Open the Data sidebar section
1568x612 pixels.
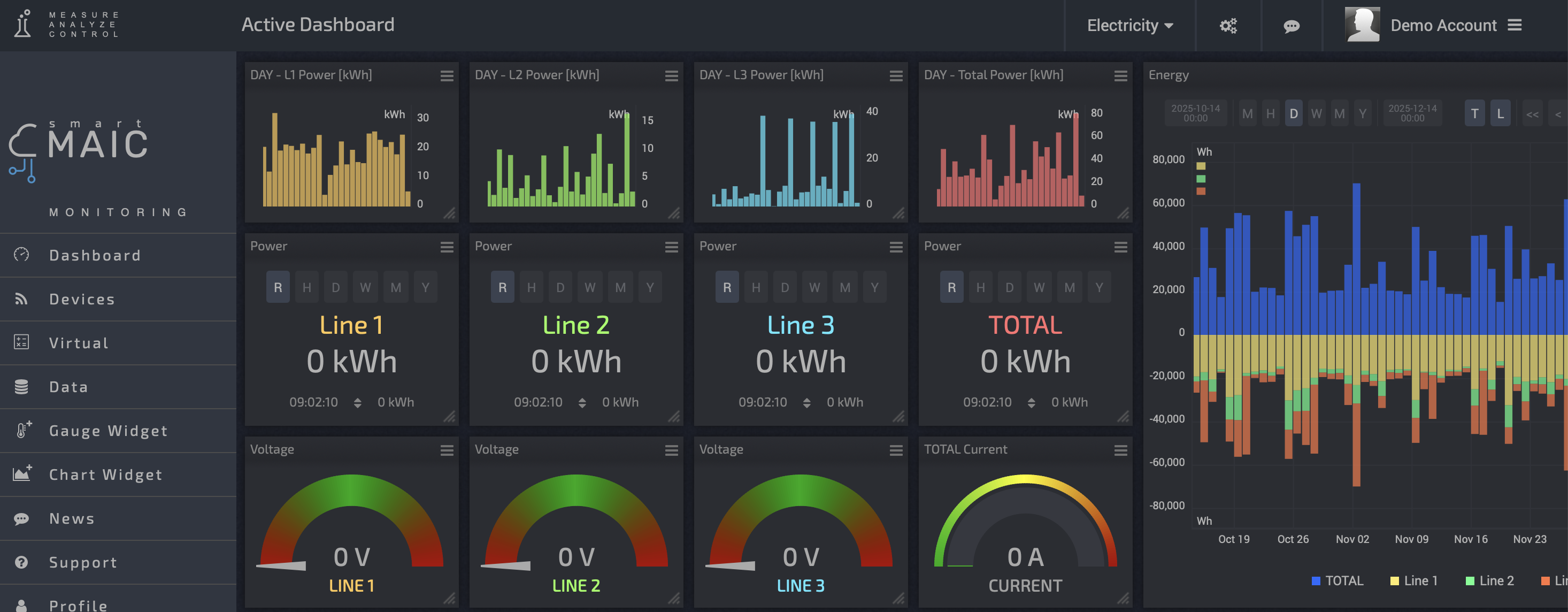click(68, 387)
